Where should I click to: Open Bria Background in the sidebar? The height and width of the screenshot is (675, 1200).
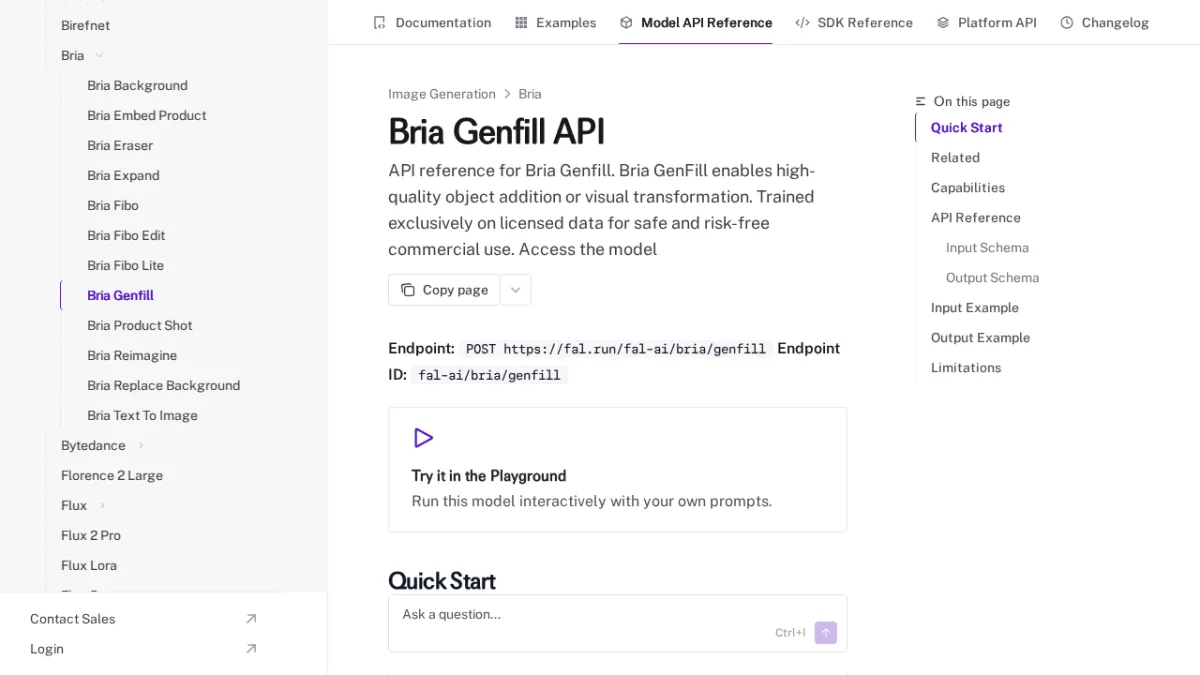click(x=137, y=85)
